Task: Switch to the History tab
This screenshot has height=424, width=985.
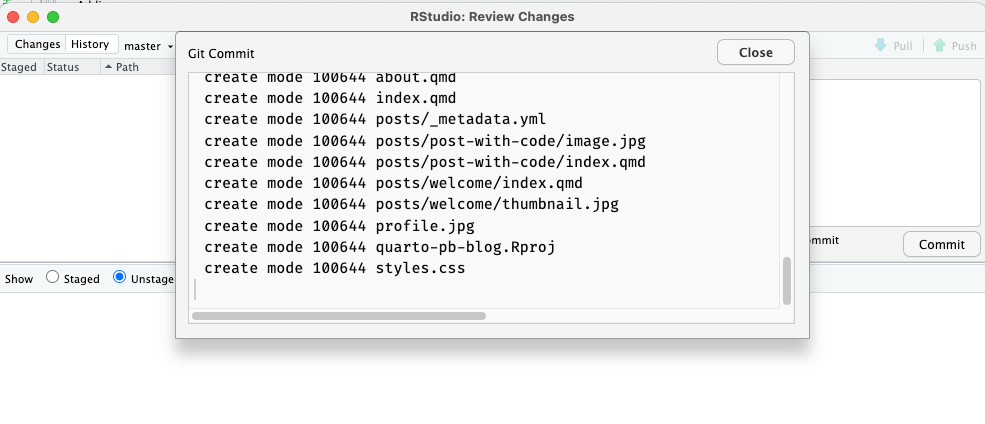Action: coord(92,44)
